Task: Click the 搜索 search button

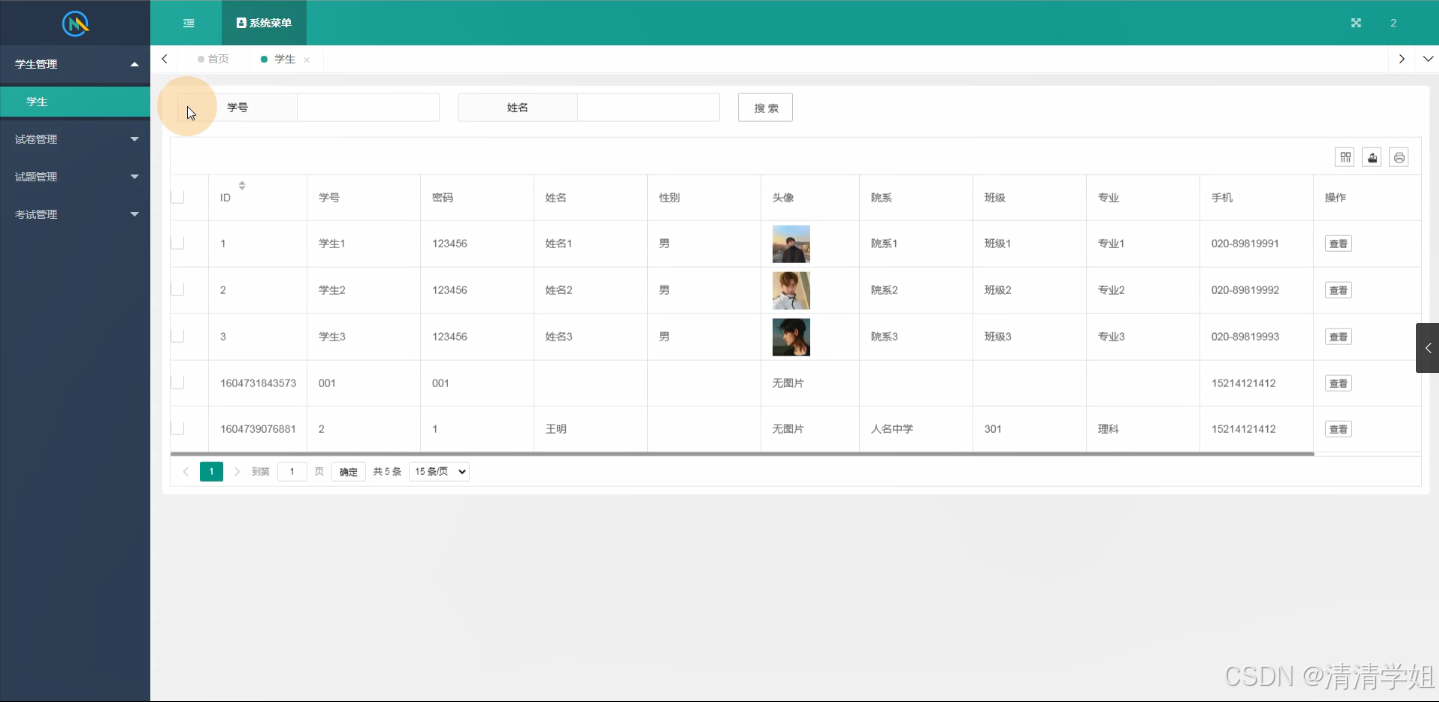Action: coord(764,107)
